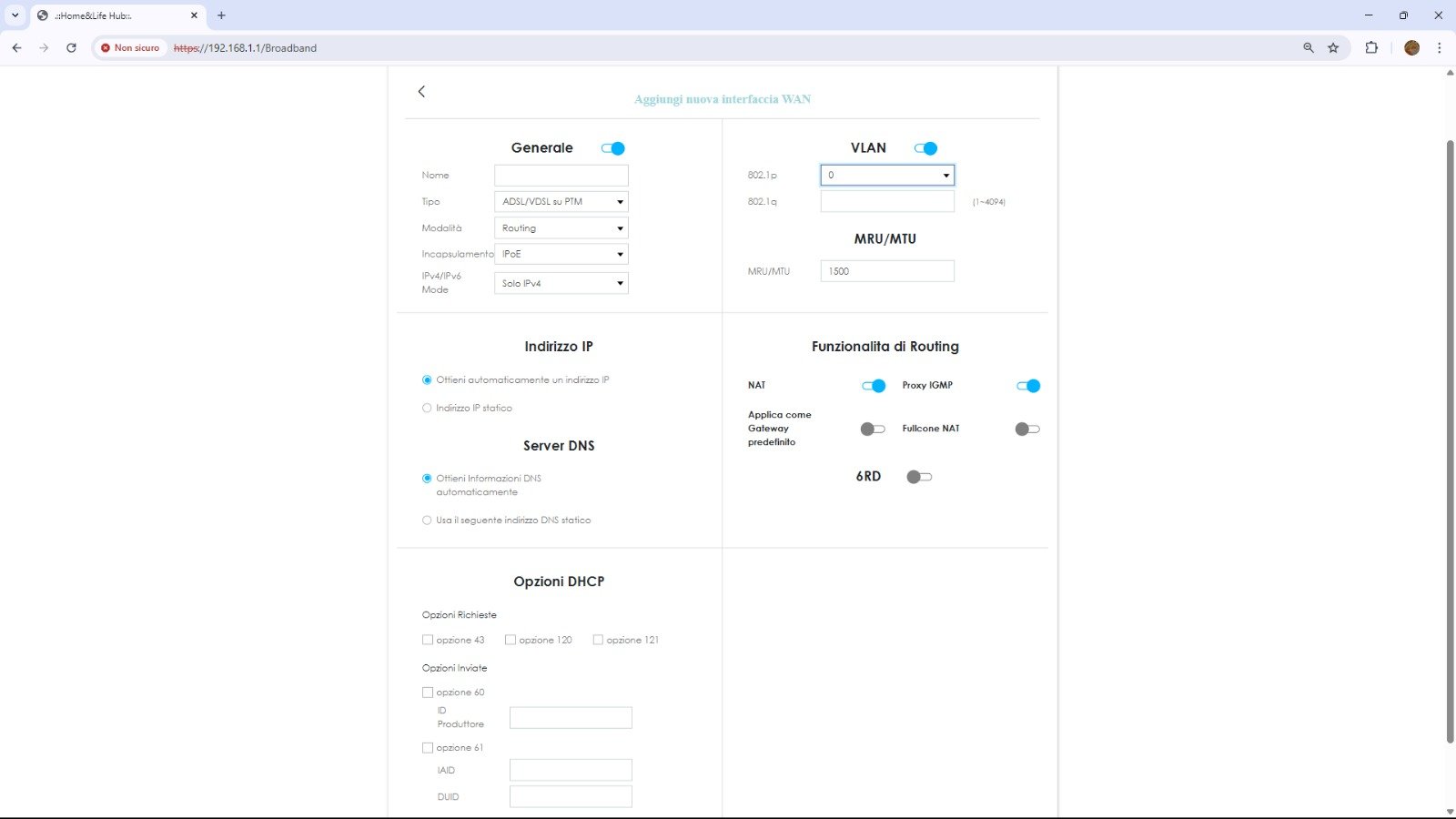Open the 802.1p priority dropdown
The height and width of the screenshot is (819, 1456).
tap(886, 175)
